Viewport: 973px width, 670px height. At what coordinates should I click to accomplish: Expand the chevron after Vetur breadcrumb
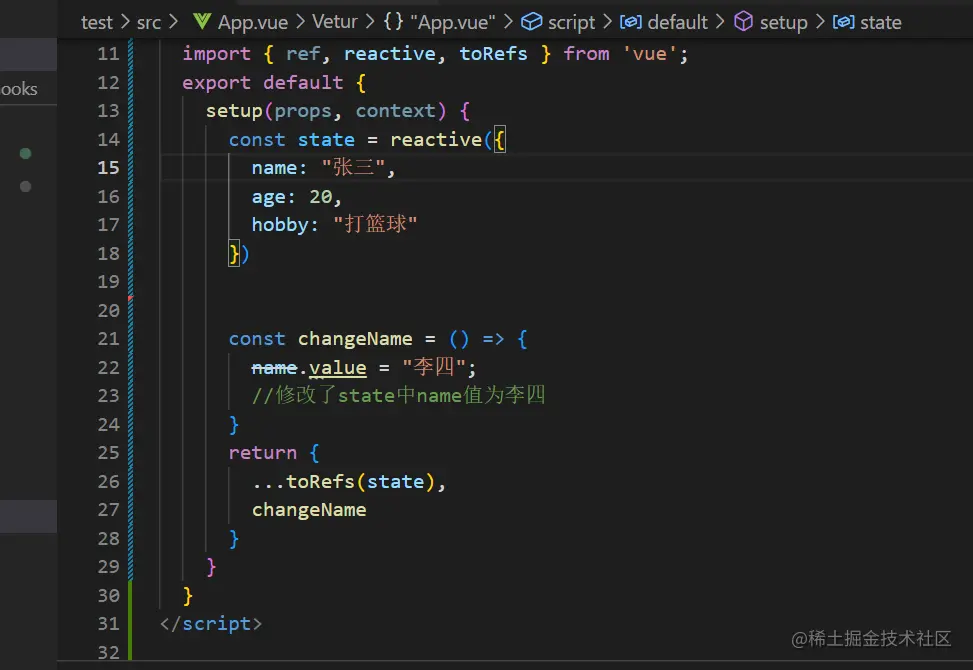[x=370, y=22]
